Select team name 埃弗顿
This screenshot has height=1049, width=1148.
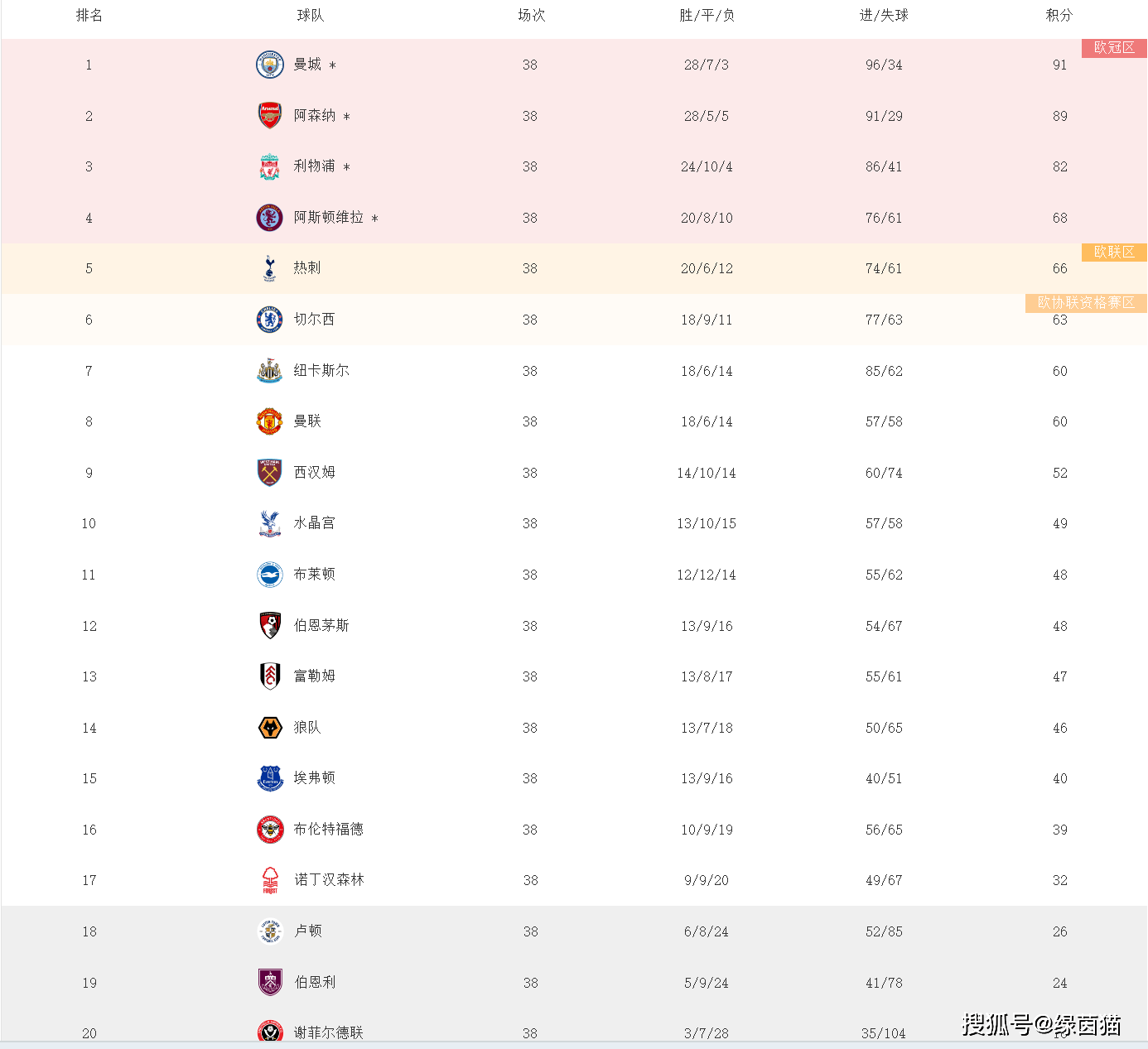[x=315, y=778]
